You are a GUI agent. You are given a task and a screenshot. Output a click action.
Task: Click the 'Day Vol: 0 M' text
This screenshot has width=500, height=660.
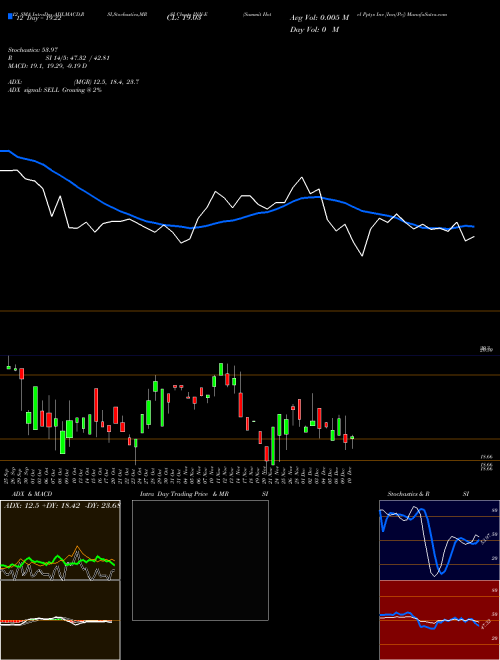(314, 30)
